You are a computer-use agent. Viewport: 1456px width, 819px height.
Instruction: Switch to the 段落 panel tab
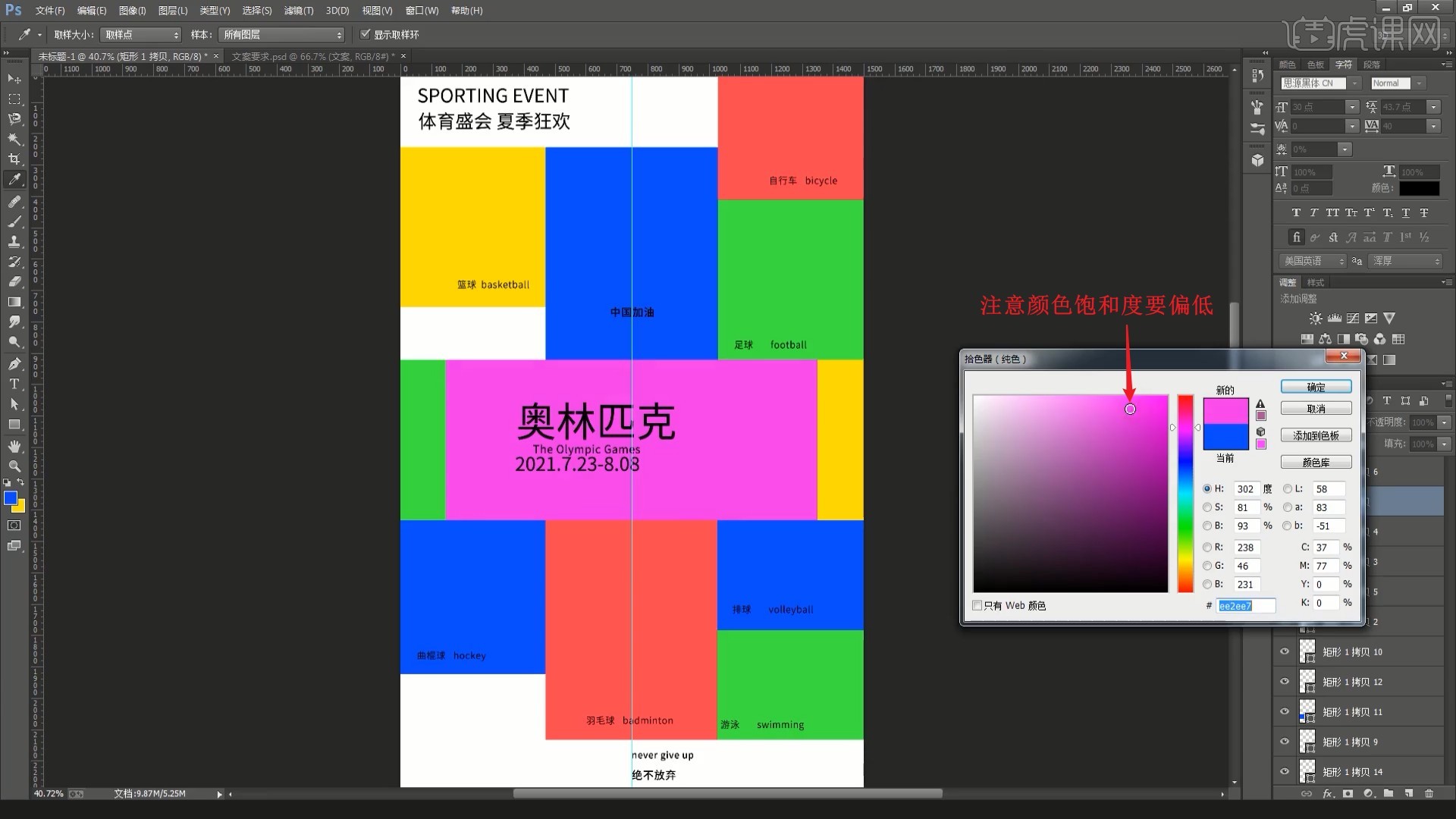click(1372, 64)
